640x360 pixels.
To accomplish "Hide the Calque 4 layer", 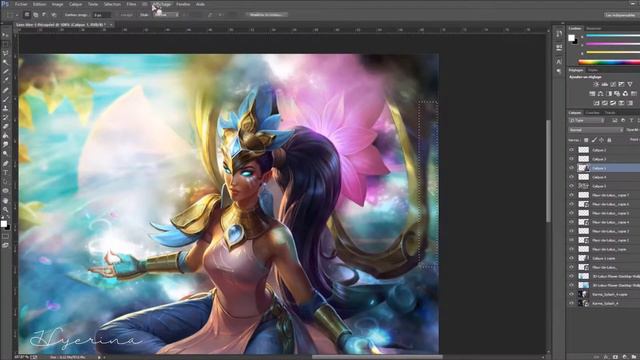I will tap(572, 177).
